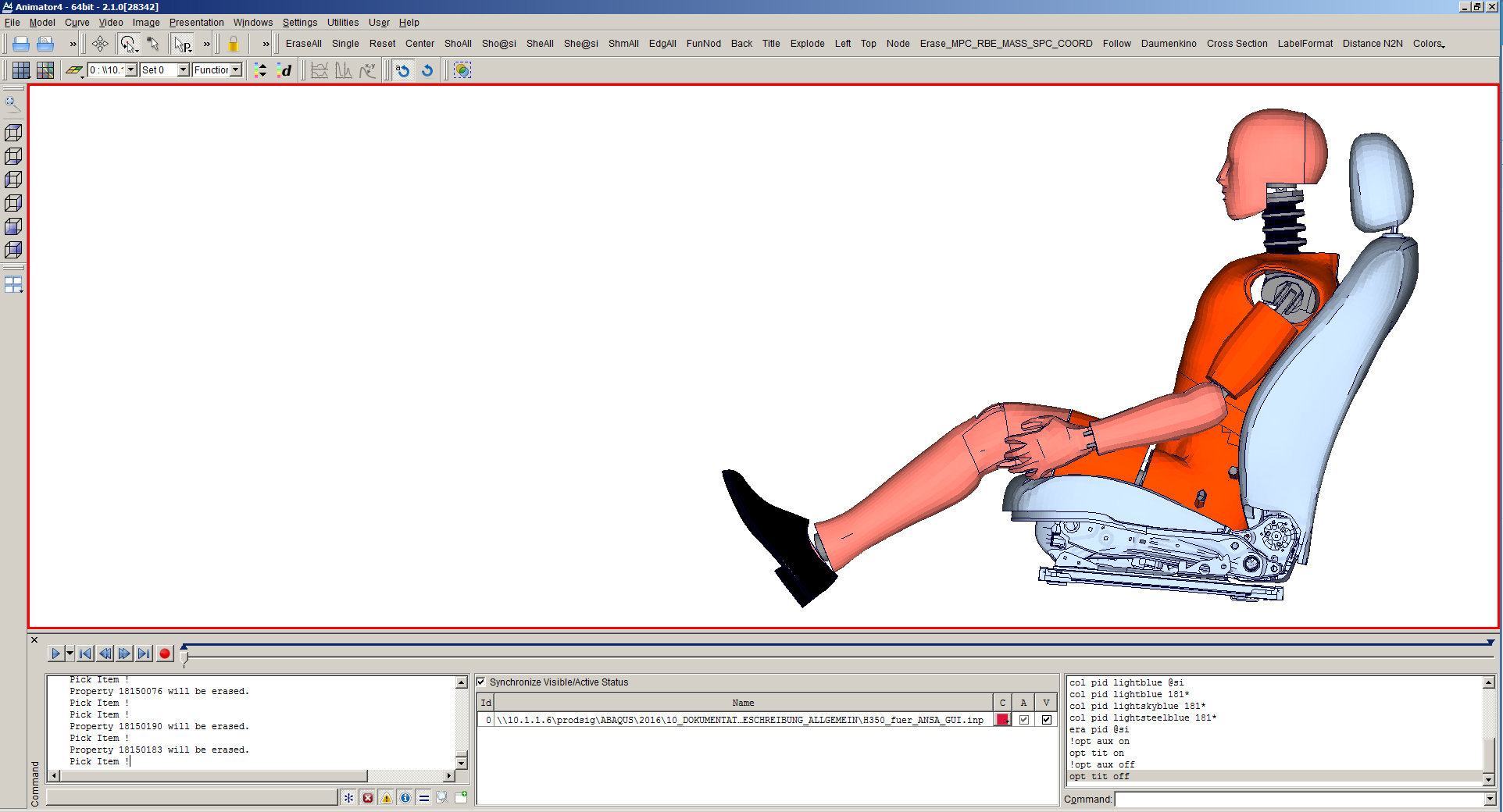Open the 'Set 0' combo box

(x=164, y=70)
